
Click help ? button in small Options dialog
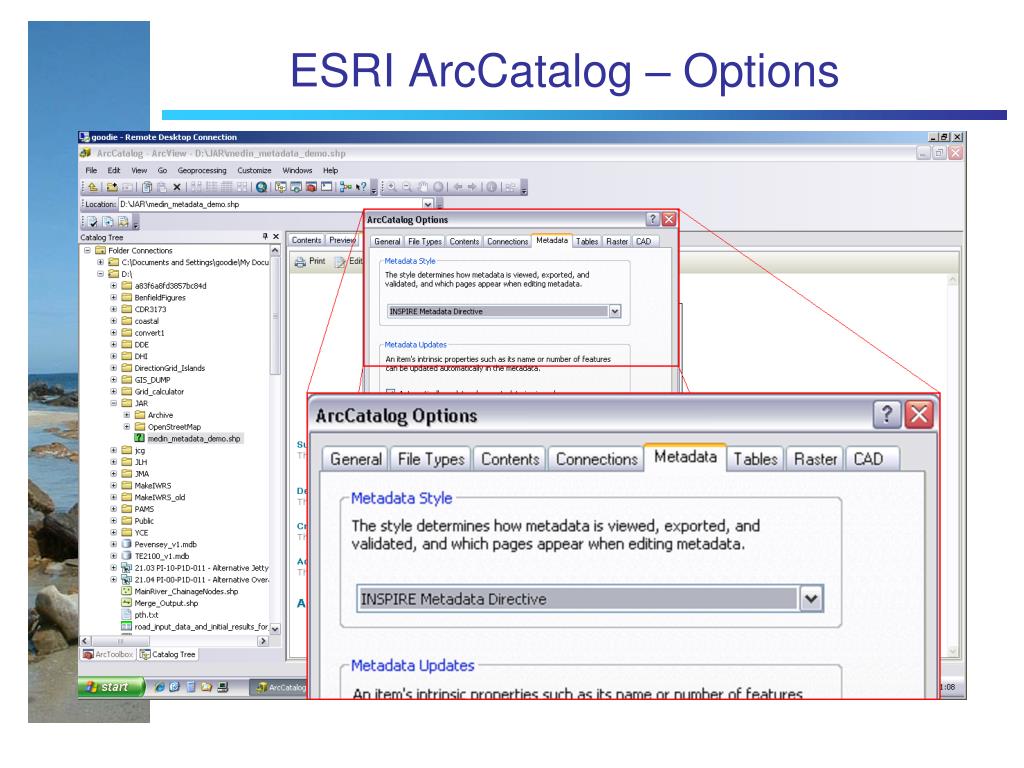[x=652, y=219]
